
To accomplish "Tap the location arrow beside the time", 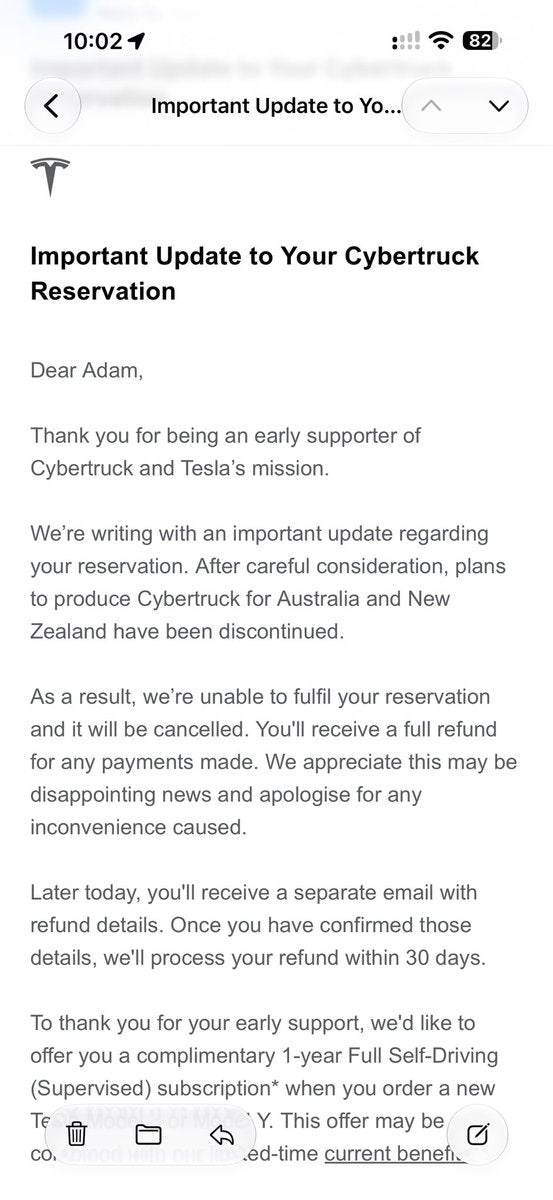I will (136, 41).
